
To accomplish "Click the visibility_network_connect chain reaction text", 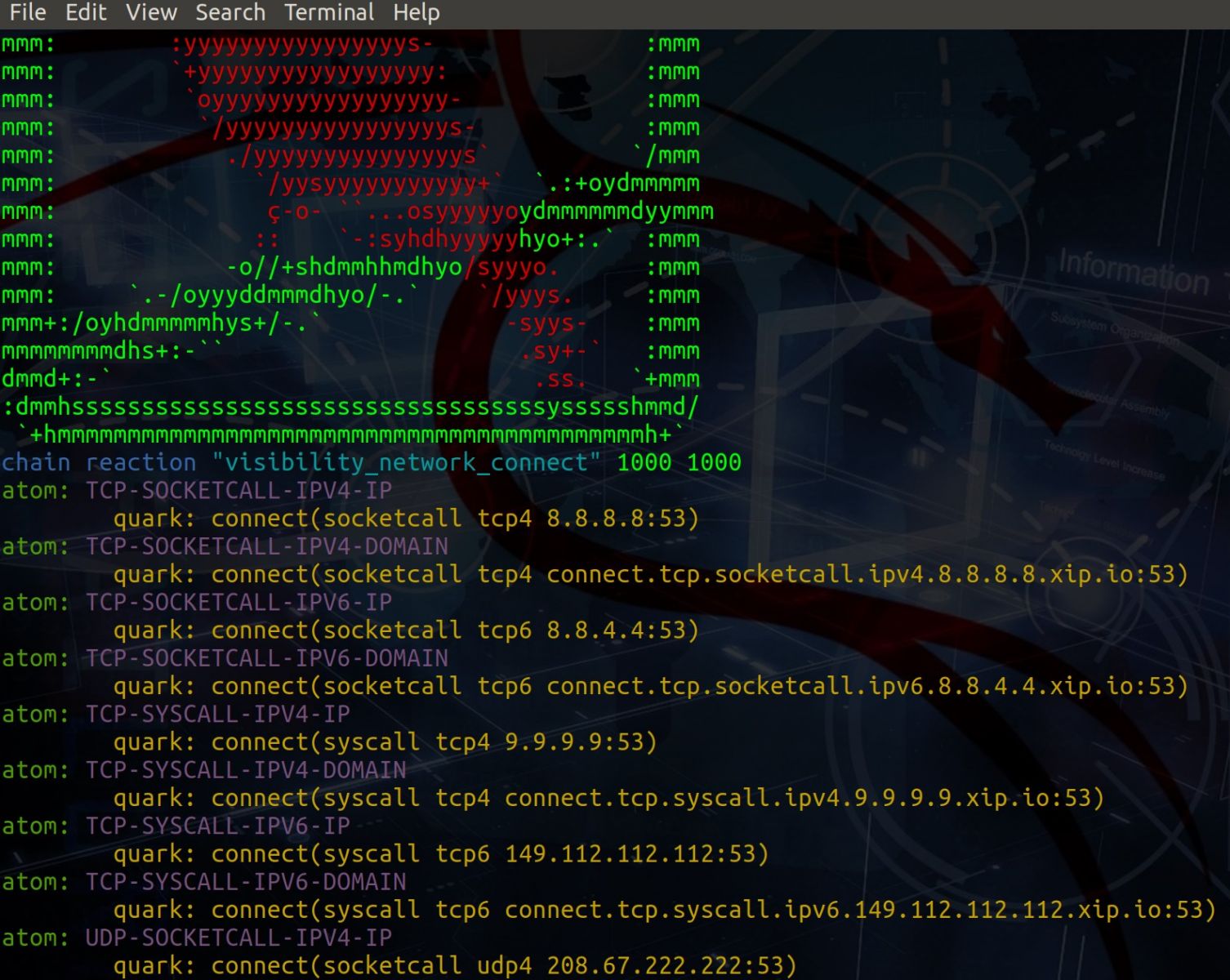I will (372, 463).
